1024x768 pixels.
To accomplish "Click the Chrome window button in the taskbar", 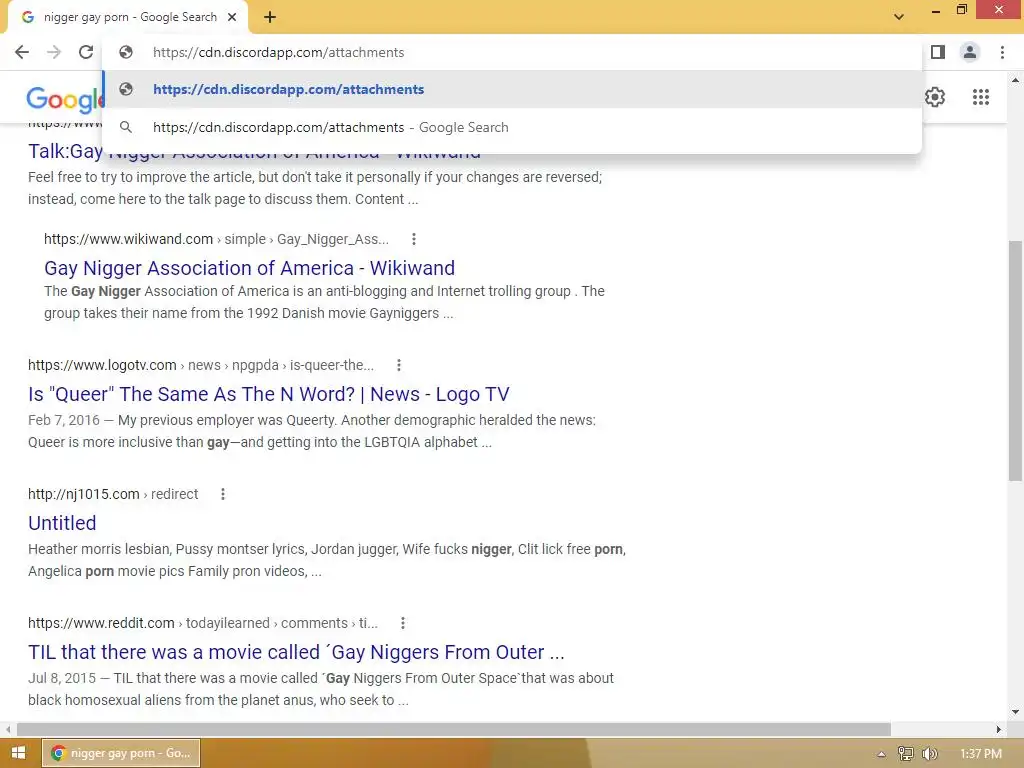I will pos(121,753).
